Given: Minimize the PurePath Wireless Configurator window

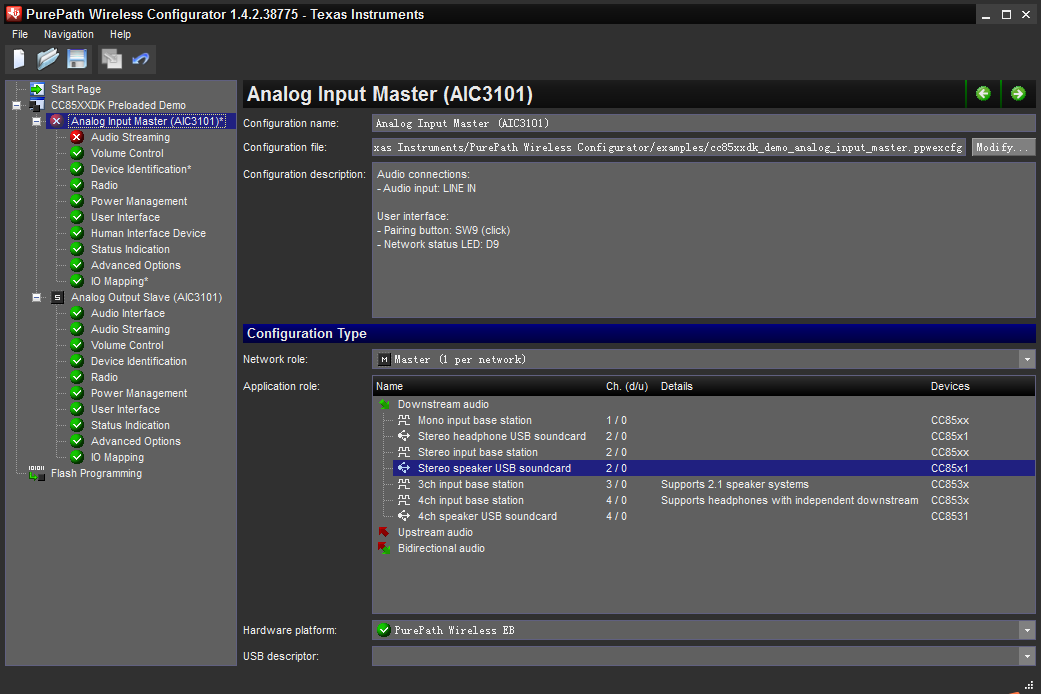Looking at the screenshot, I should tap(986, 15).
